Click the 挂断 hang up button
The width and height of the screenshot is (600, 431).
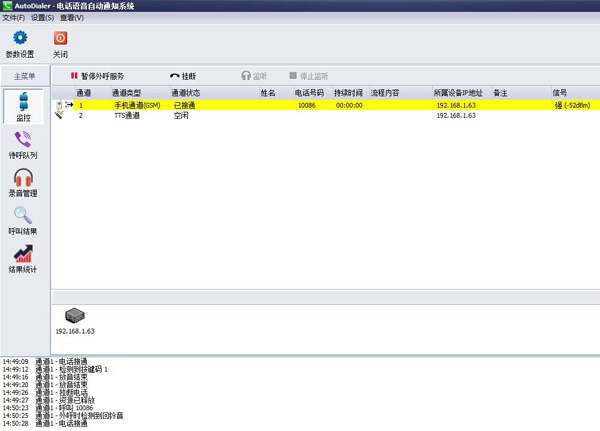coord(183,75)
